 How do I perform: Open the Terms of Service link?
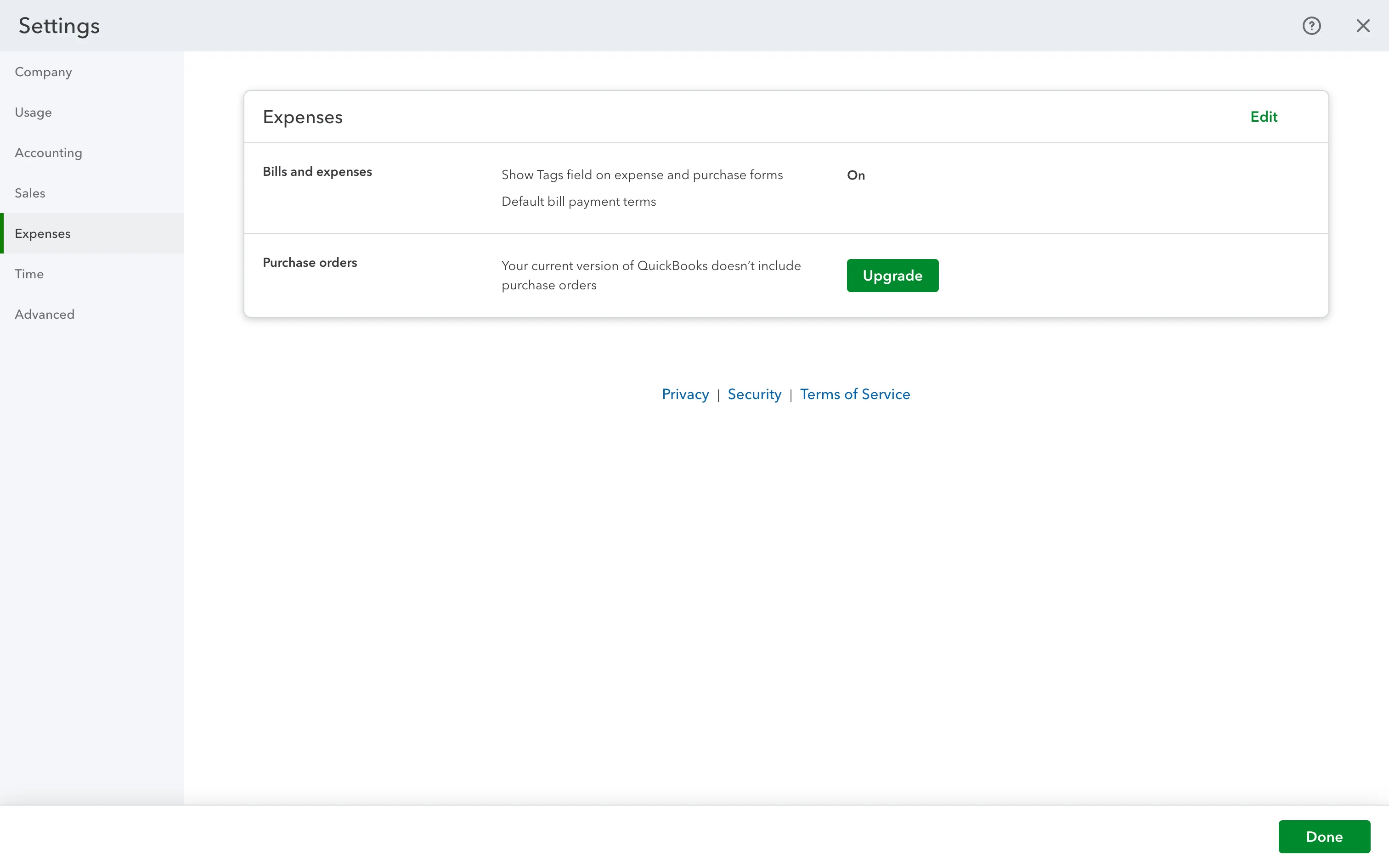point(855,395)
